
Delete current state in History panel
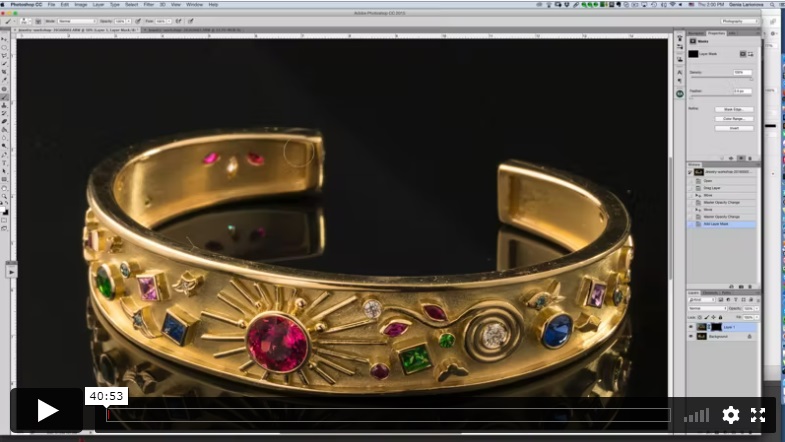[x=750, y=287]
